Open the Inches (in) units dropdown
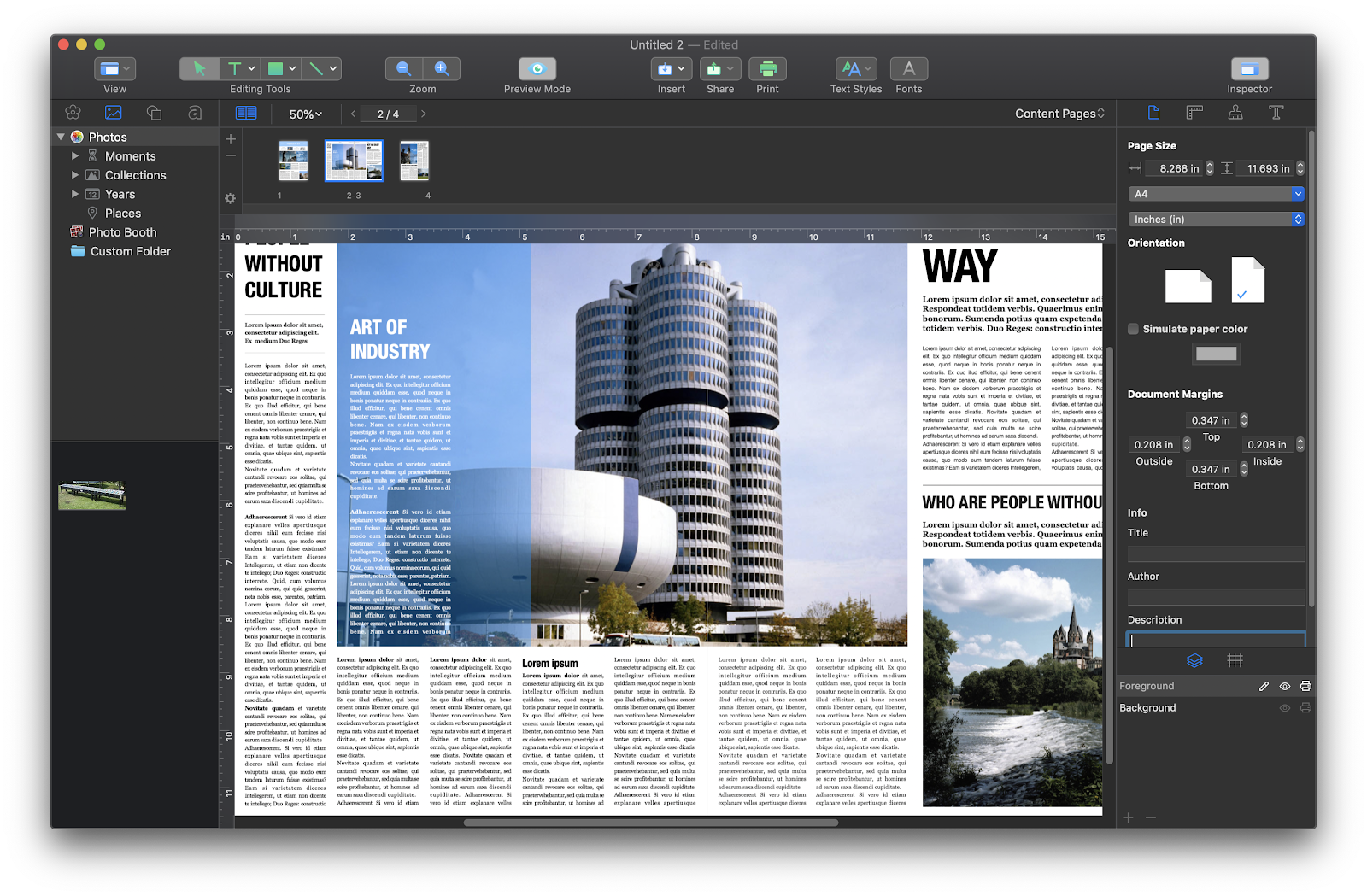This screenshot has height=896, width=1367. coord(1216,220)
